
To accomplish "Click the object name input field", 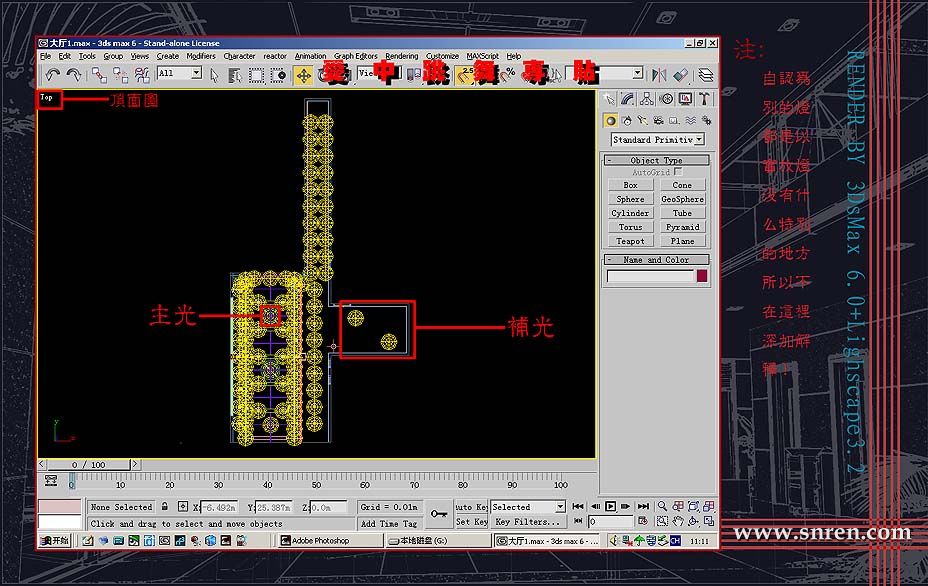I will pyautogui.click(x=650, y=276).
